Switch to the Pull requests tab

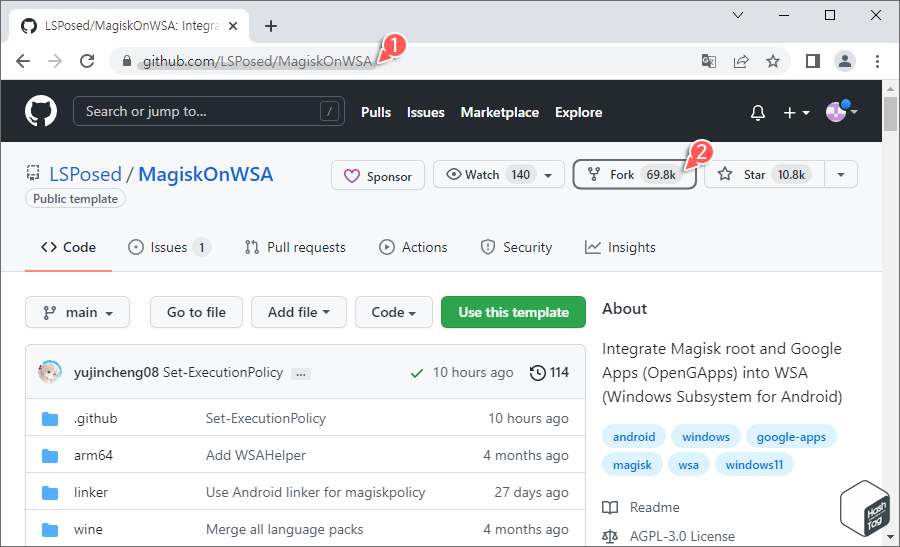click(295, 247)
